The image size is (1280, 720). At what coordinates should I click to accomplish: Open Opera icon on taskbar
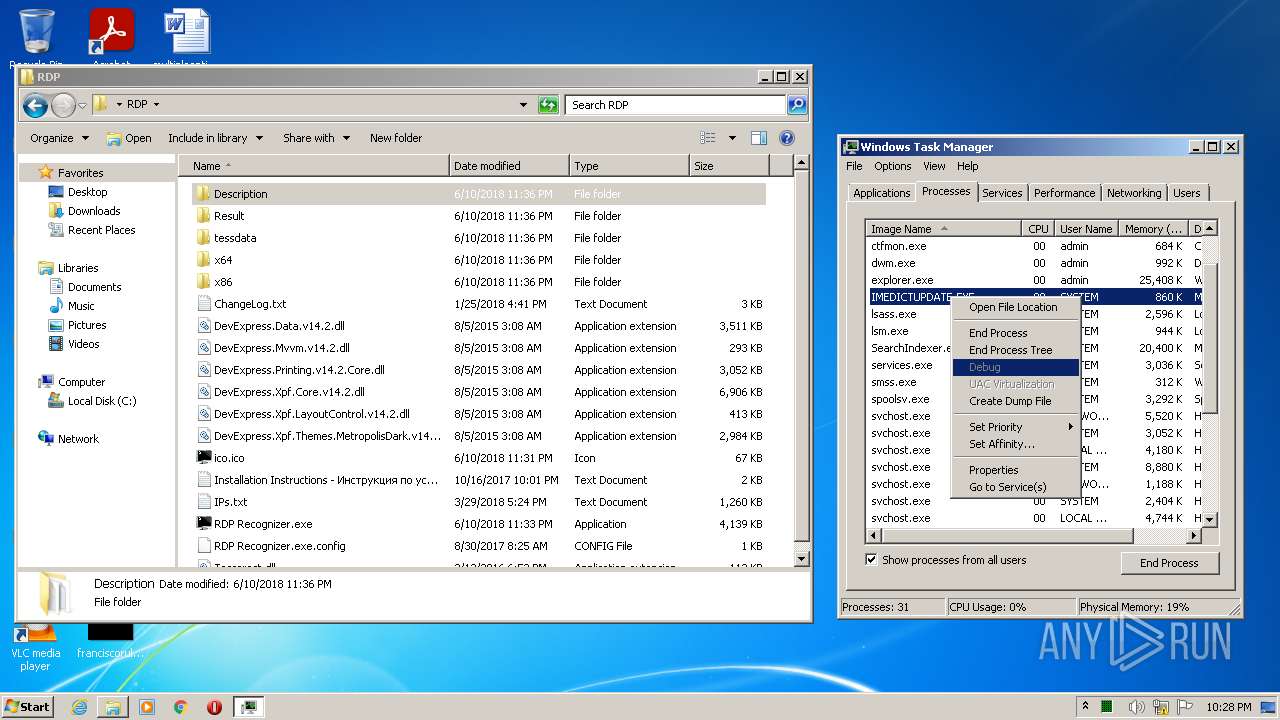[214, 707]
